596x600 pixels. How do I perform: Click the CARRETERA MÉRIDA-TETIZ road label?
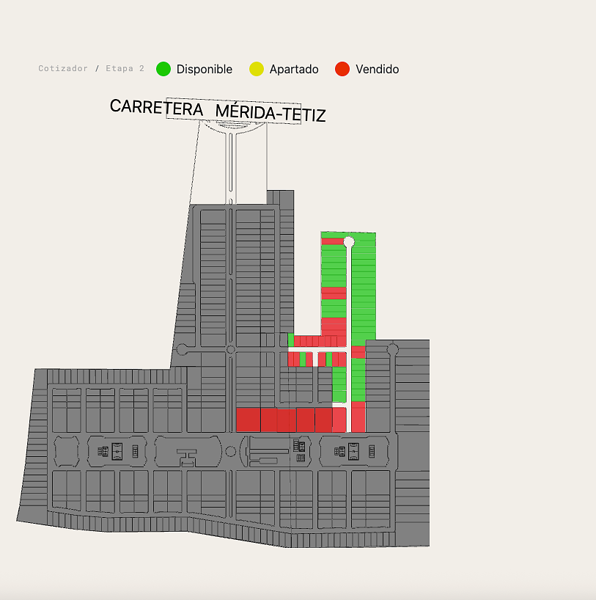218,111
